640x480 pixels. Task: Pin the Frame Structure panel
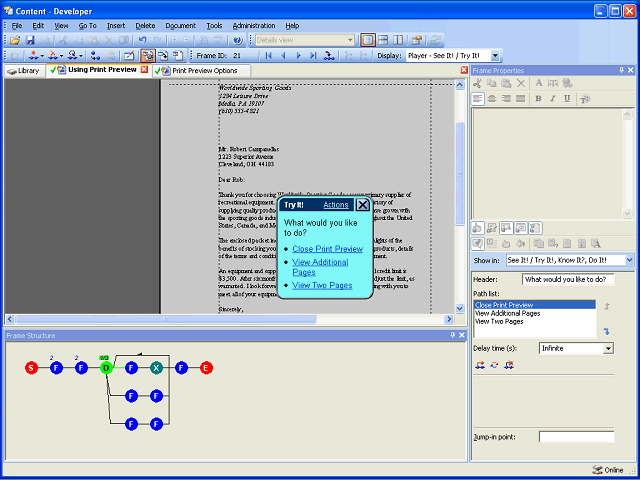click(453, 335)
